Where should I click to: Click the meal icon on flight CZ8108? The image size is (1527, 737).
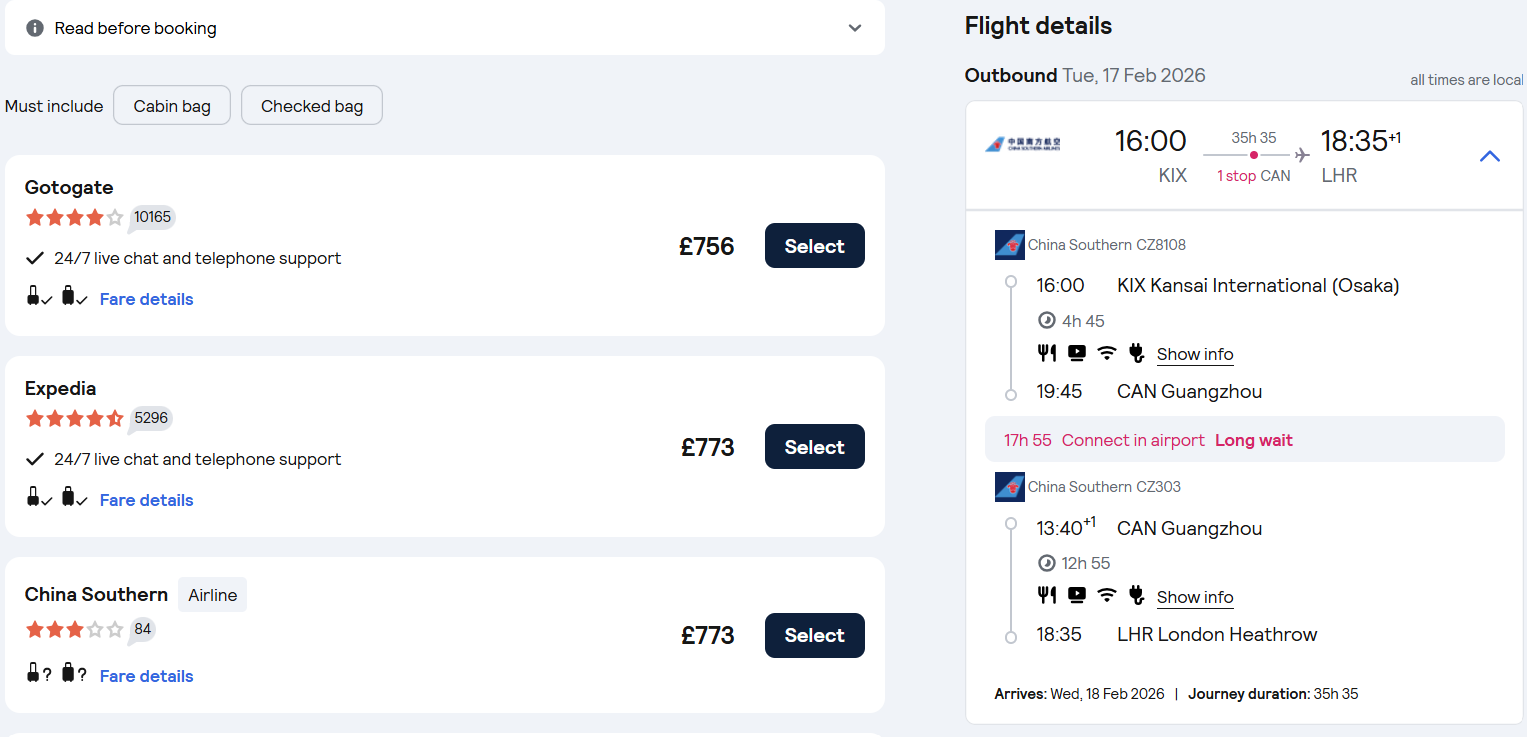pyautogui.click(x=1047, y=352)
